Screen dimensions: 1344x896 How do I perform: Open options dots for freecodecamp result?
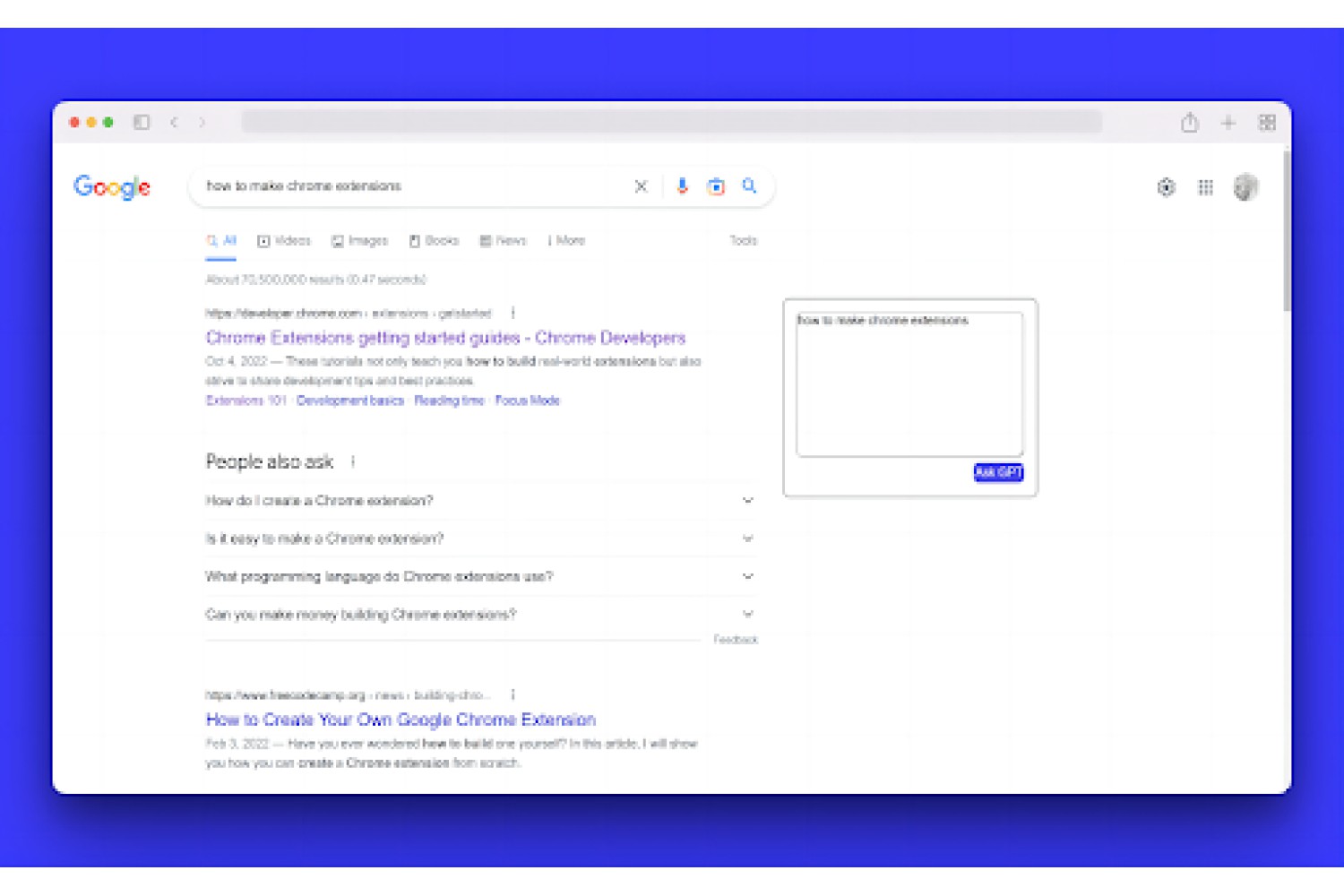tap(513, 694)
